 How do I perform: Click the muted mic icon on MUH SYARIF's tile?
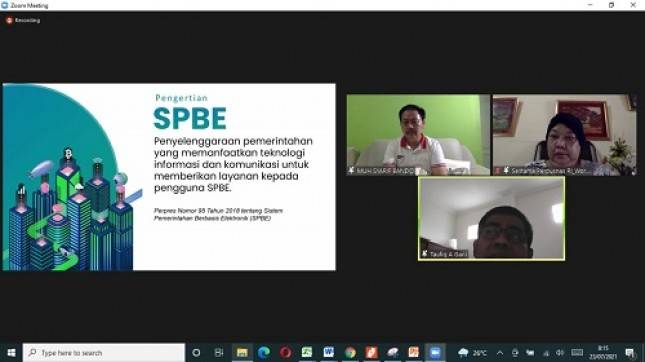pos(351,170)
